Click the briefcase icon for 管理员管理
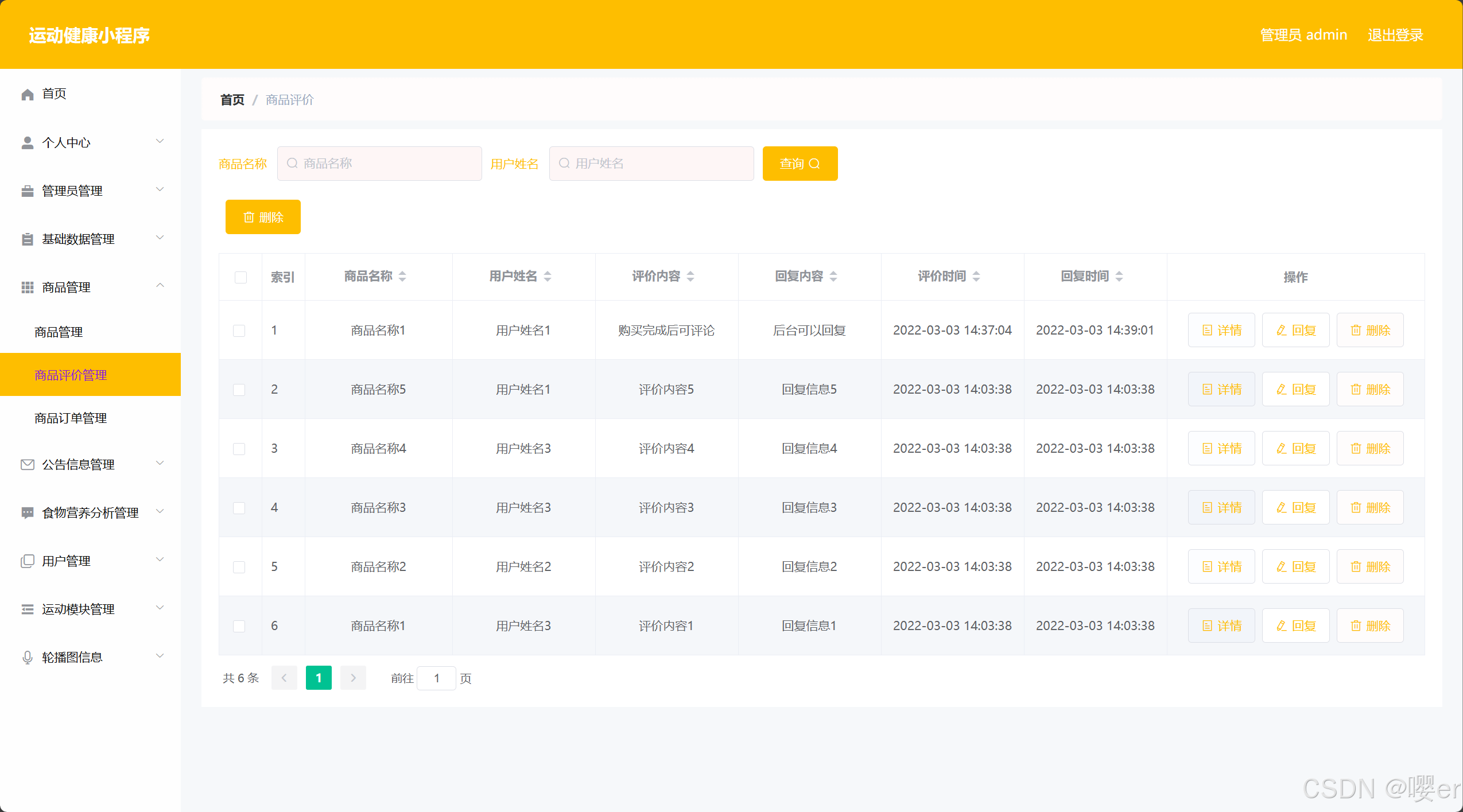1463x812 pixels. pos(27,191)
